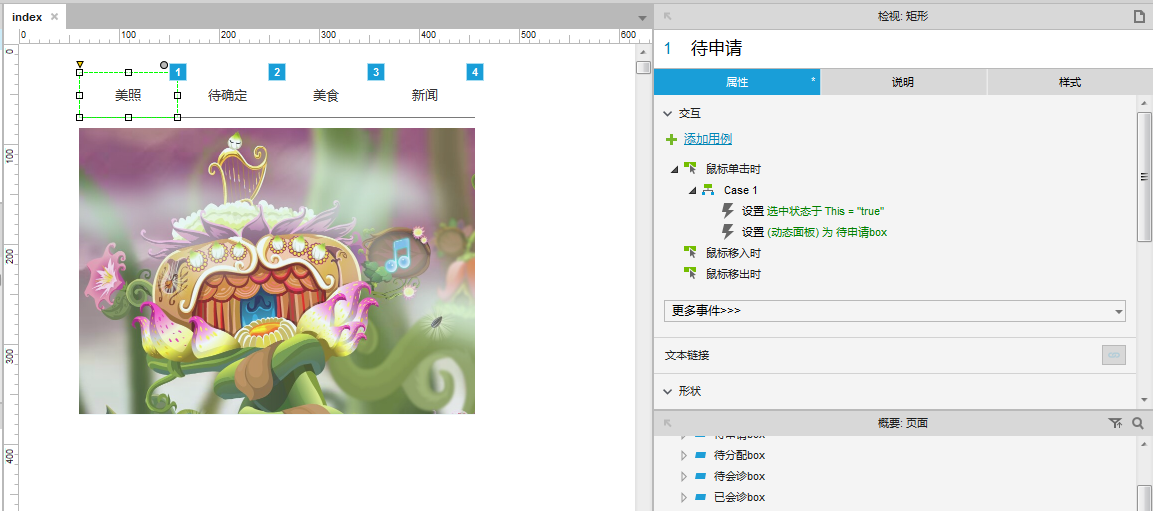Screen dimensions: 1153x511
Task: Close the index page tab
Action: 54,17
